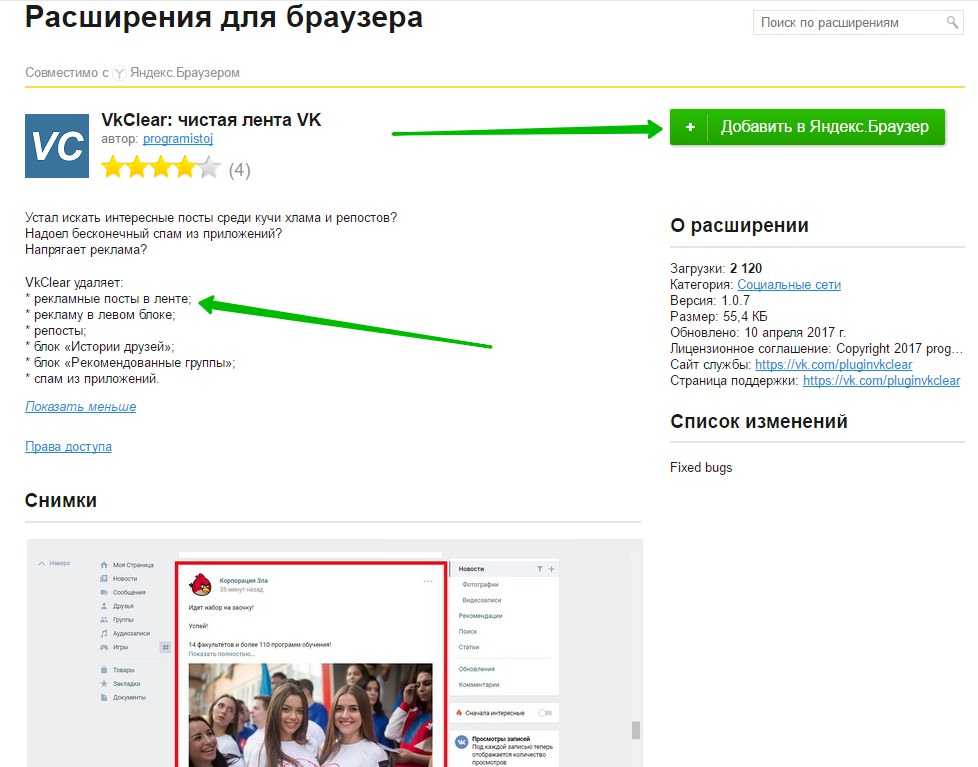The height and width of the screenshot is (767, 978).
Task: Open Социальные сети category link
Action: [789, 284]
